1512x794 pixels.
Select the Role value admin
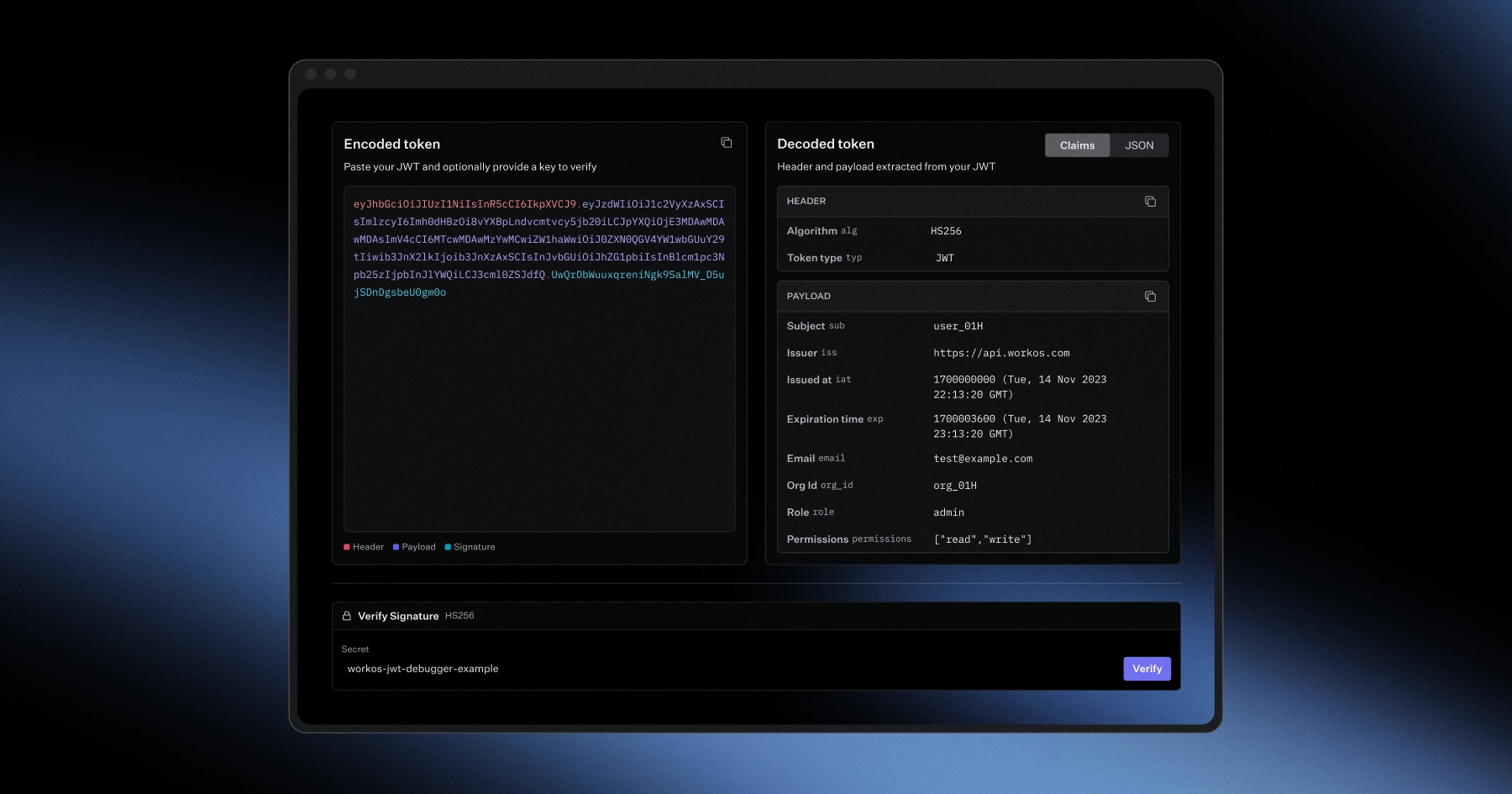tap(948, 512)
